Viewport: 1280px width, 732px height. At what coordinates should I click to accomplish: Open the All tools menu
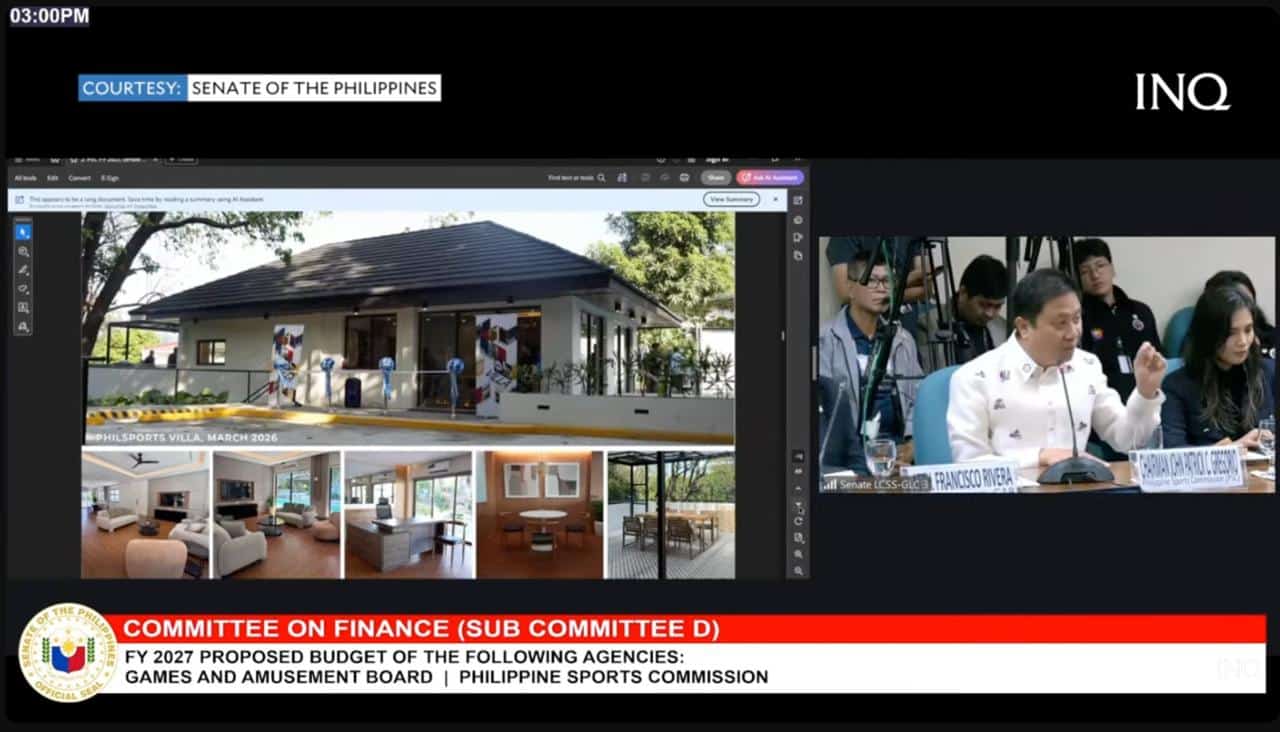click(x=25, y=178)
